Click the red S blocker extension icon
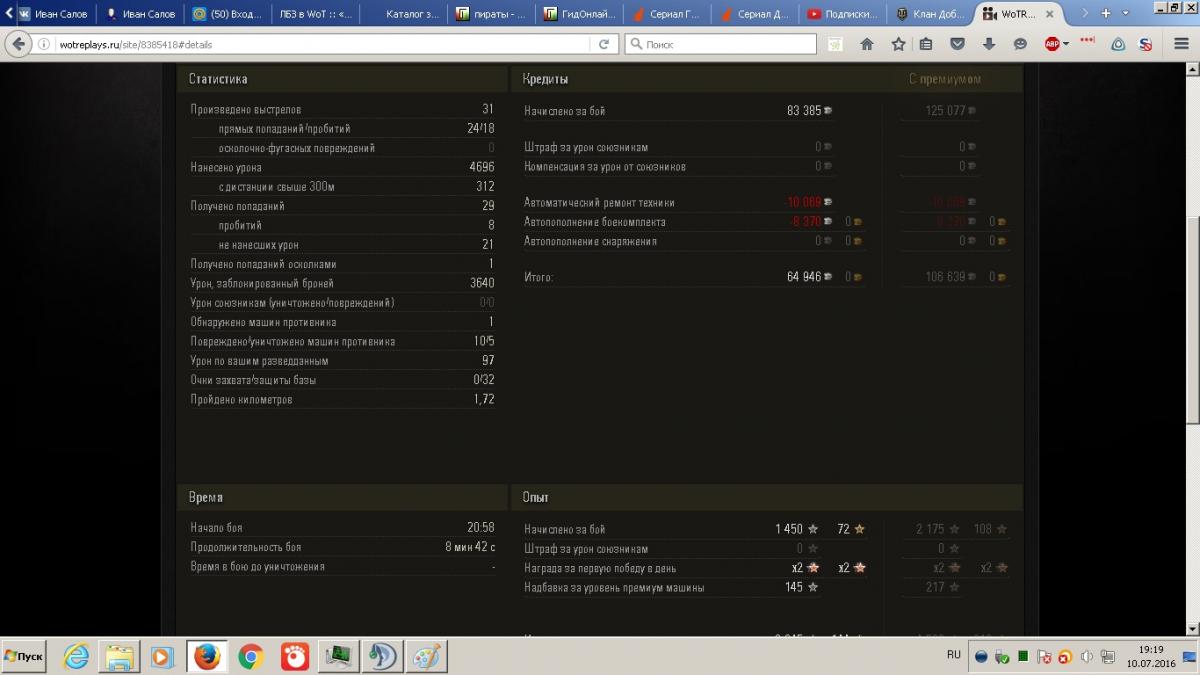 pyautogui.click(x=1146, y=44)
